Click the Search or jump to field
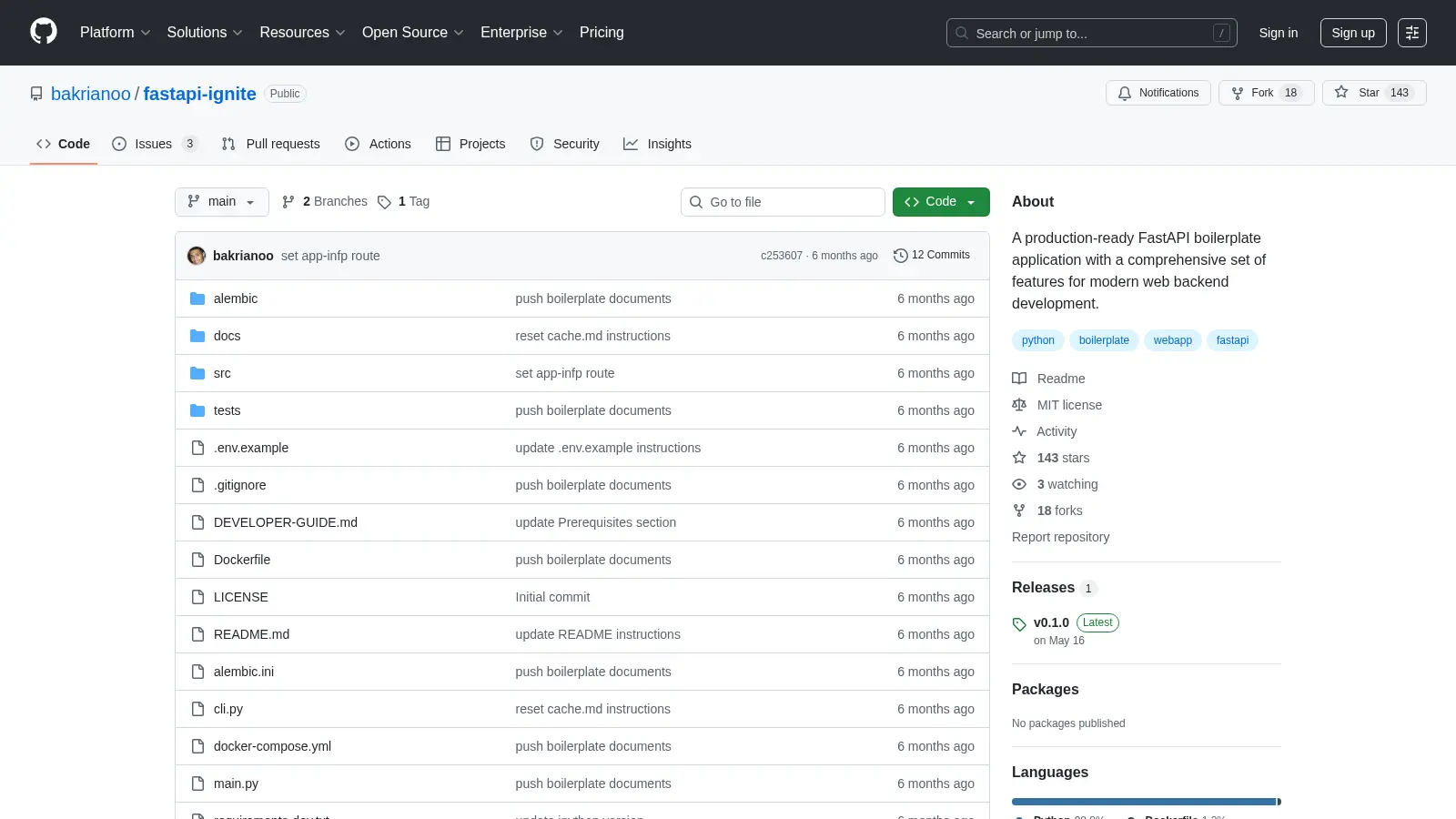Image resolution: width=1456 pixels, height=819 pixels. coord(1092,33)
